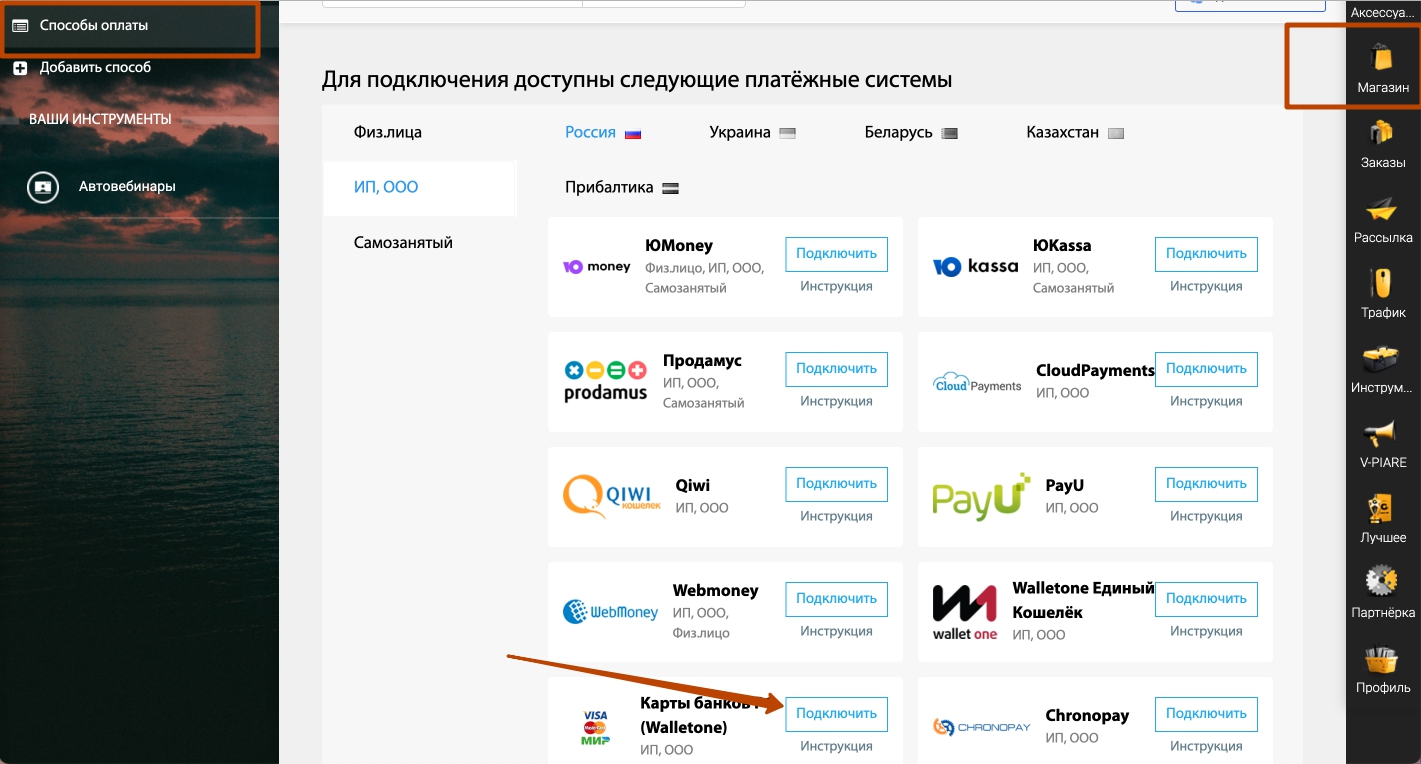Click the Автовебинары circle icon
Viewport: 1421px width, 764px height.
point(43,187)
